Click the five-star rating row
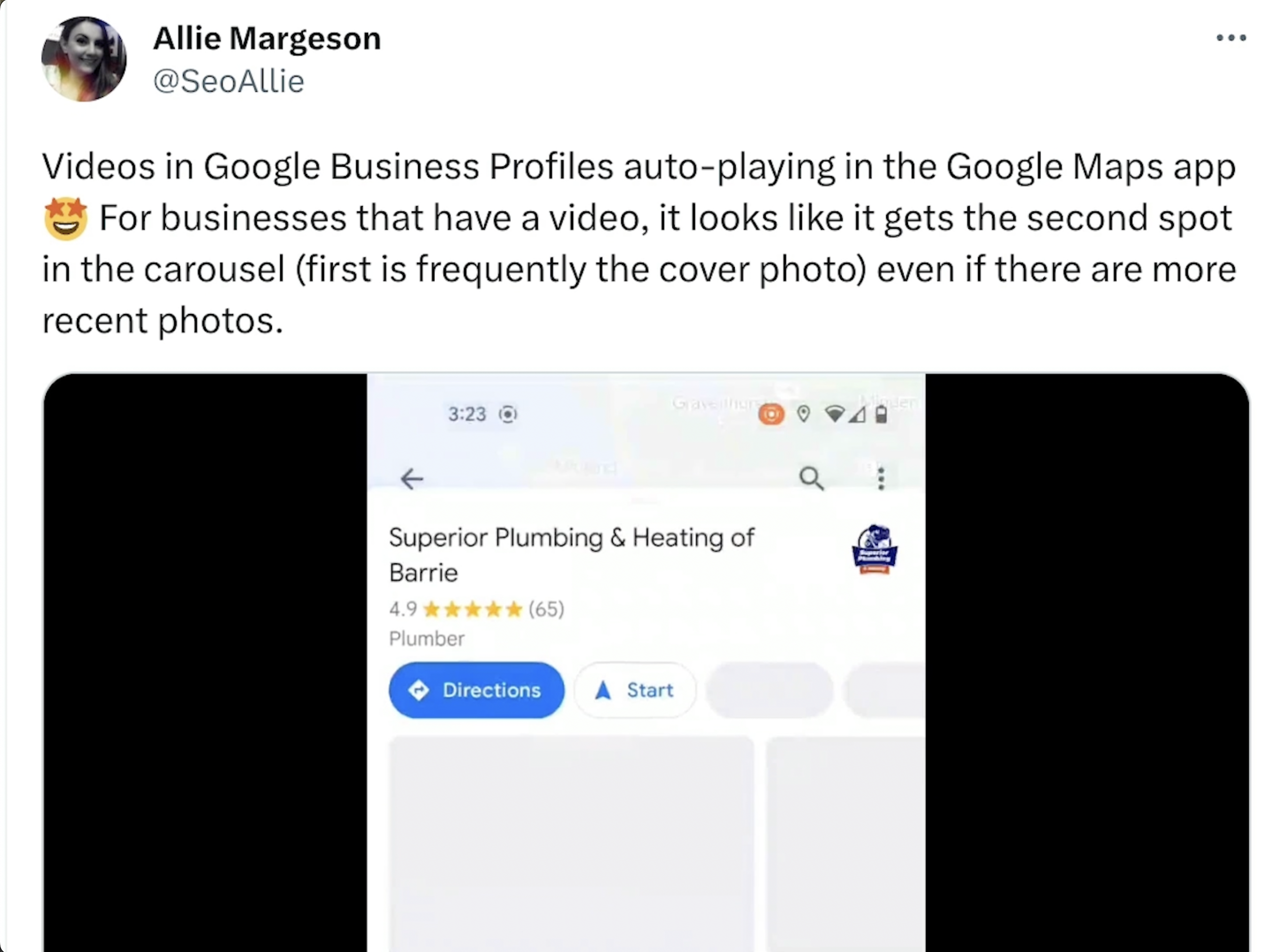This screenshot has height=952, width=1273. point(473,609)
